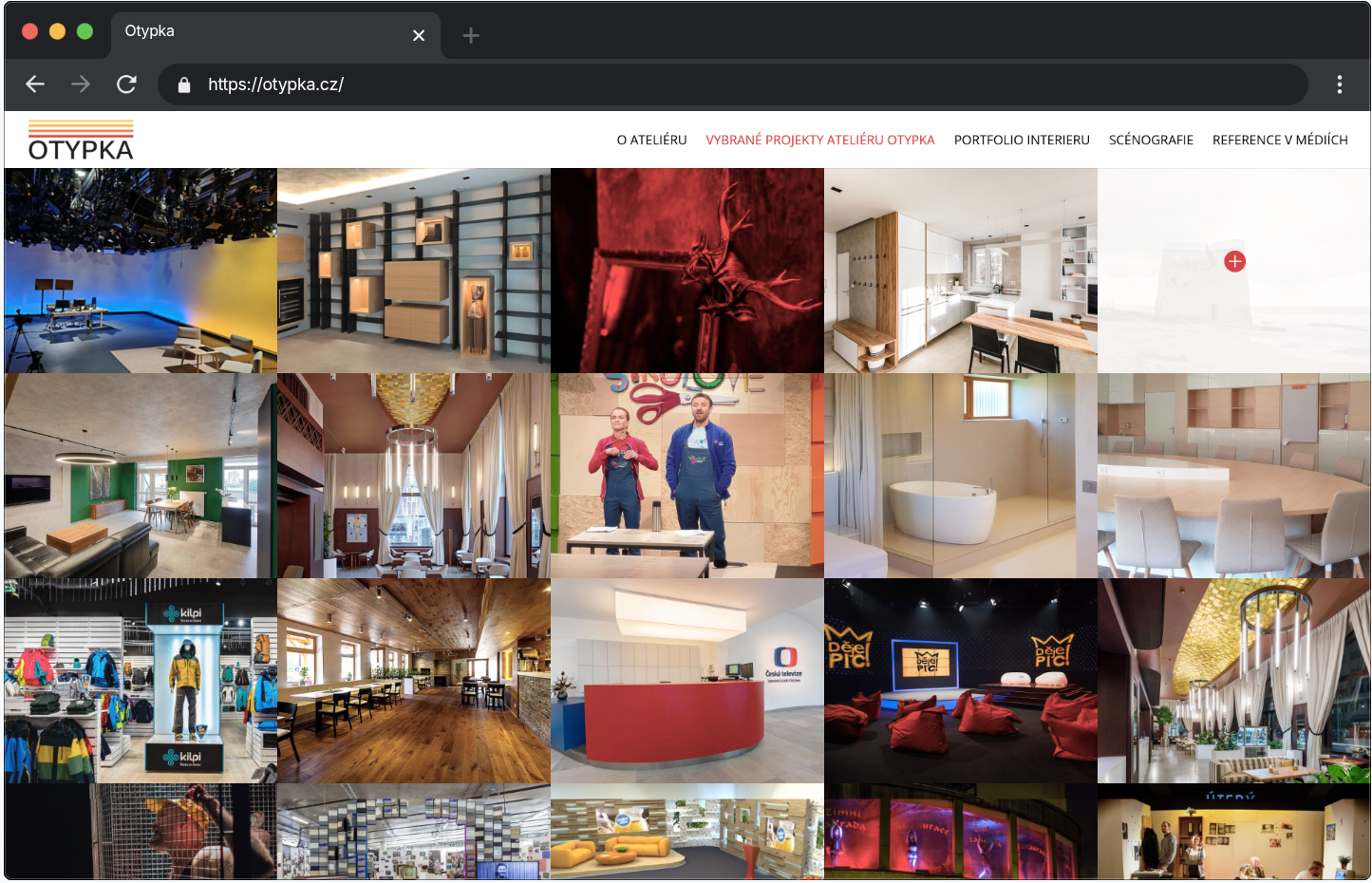Viewport: 1372px width, 883px height.
Task: Open the Česká televize reception thumbnail
Action: 686,681
